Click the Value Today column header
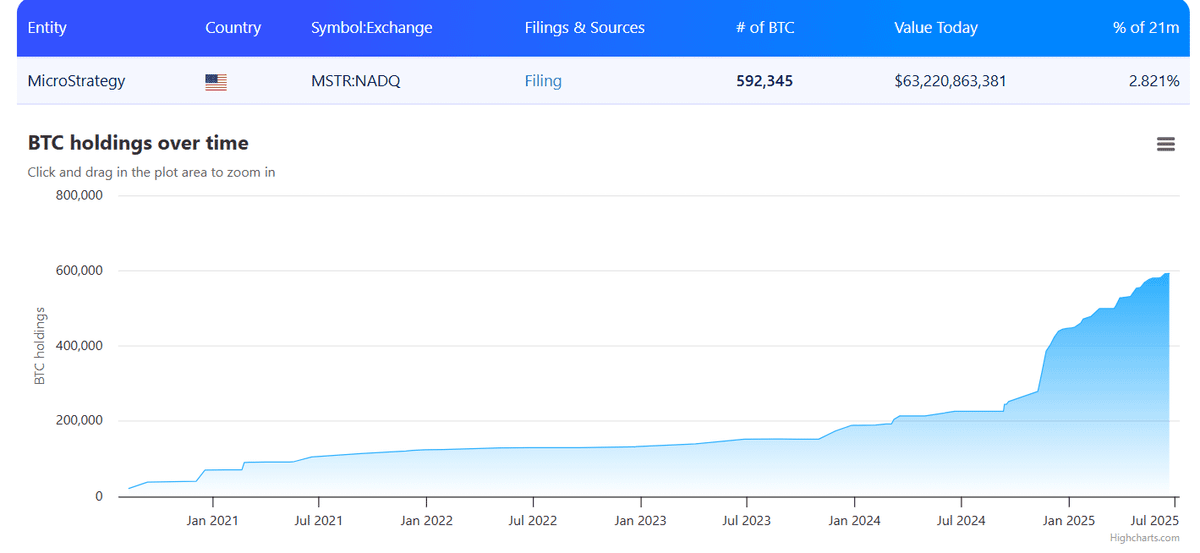 936,28
